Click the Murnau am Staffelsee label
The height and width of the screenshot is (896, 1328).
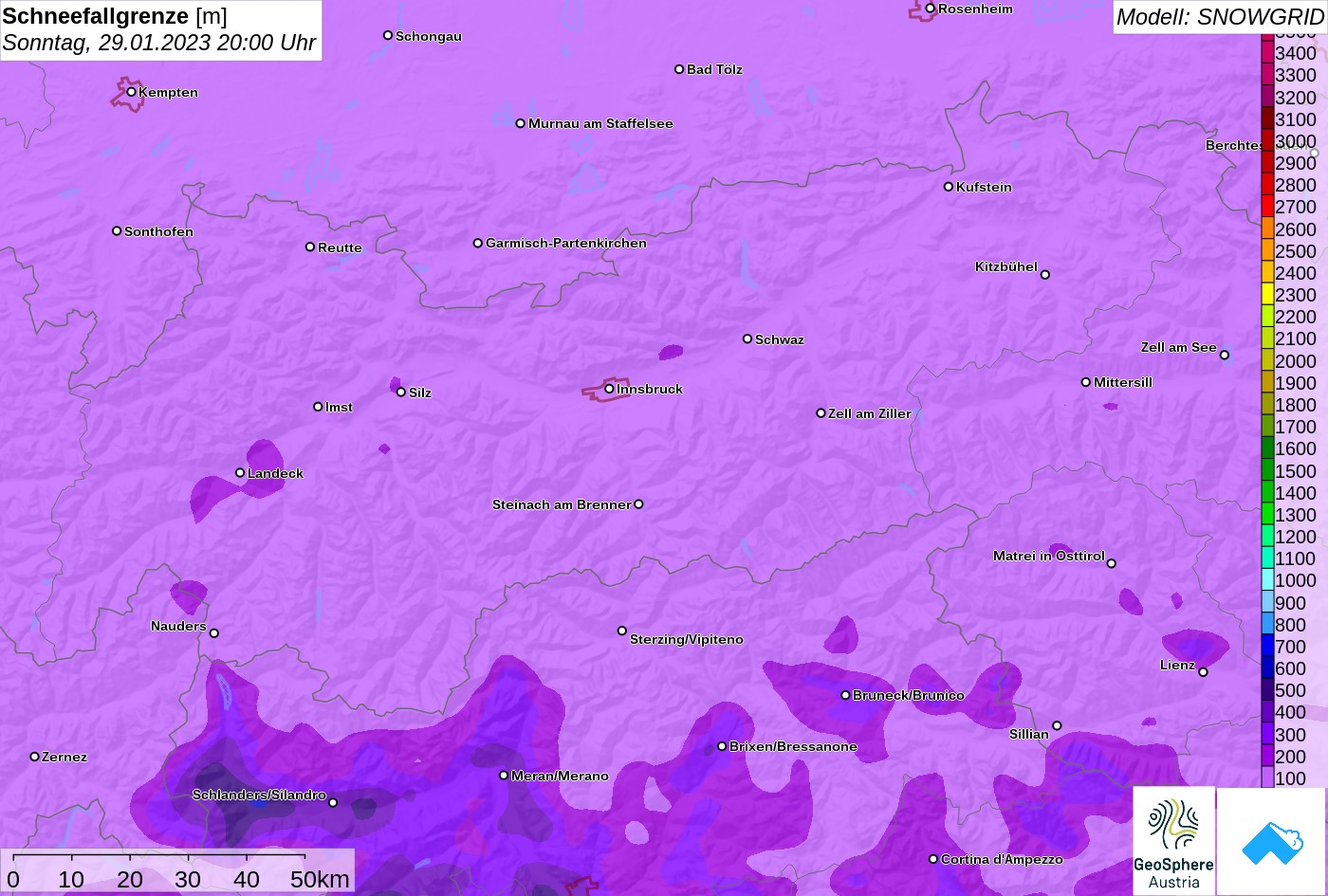[600, 123]
